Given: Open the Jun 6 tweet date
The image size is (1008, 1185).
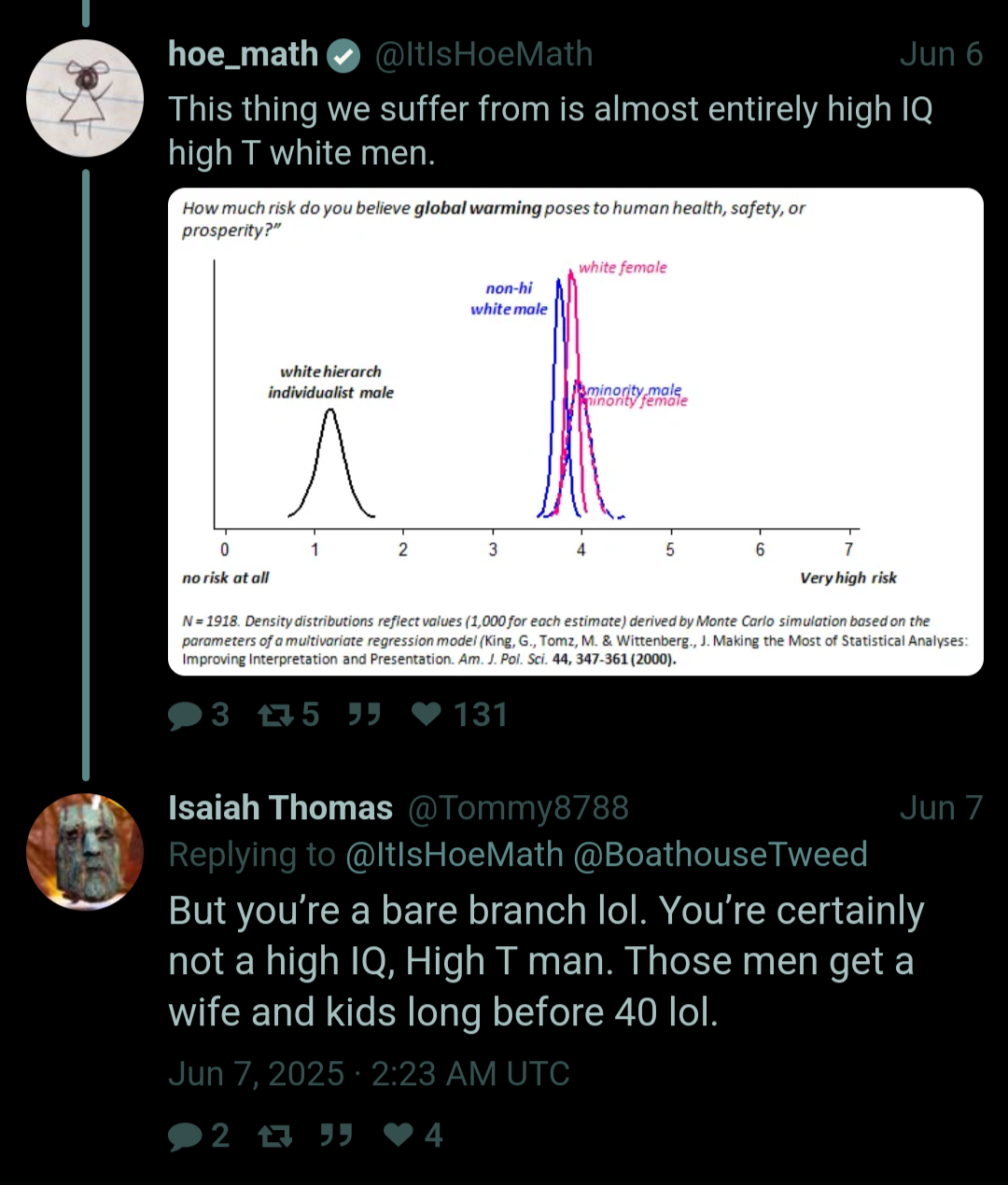Looking at the screenshot, I should click(x=941, y=54).
